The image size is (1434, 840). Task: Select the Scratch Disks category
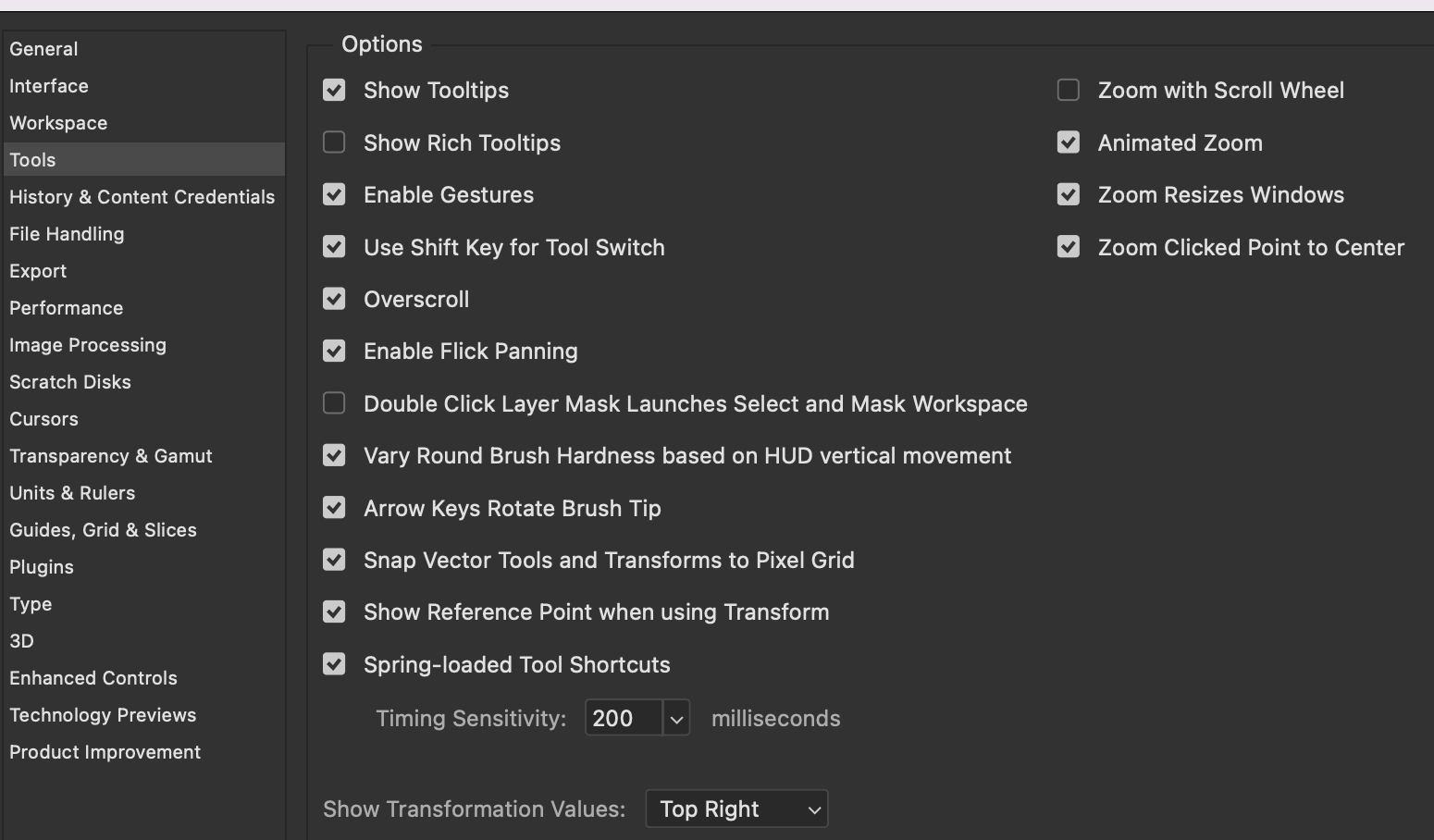pos(70,381)
